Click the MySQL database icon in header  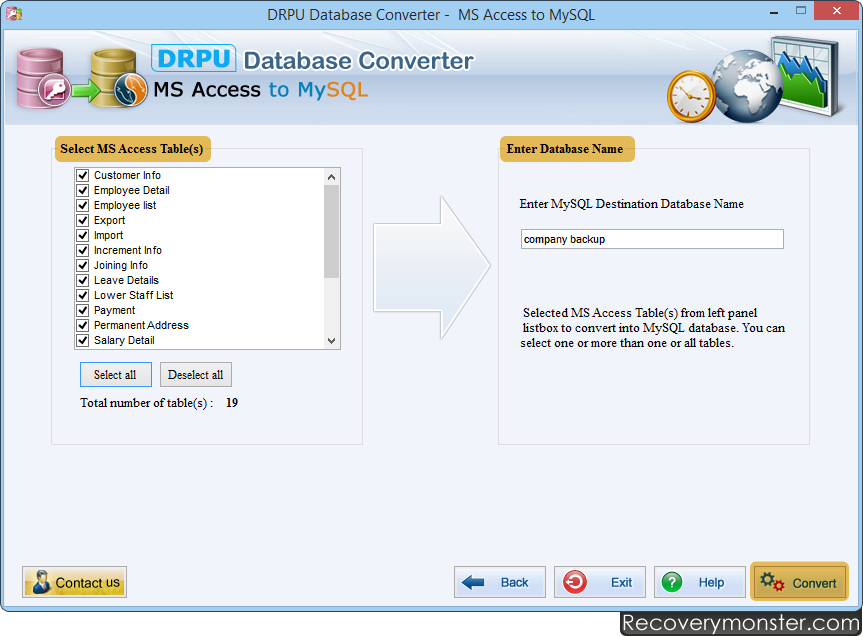(119, 78)
